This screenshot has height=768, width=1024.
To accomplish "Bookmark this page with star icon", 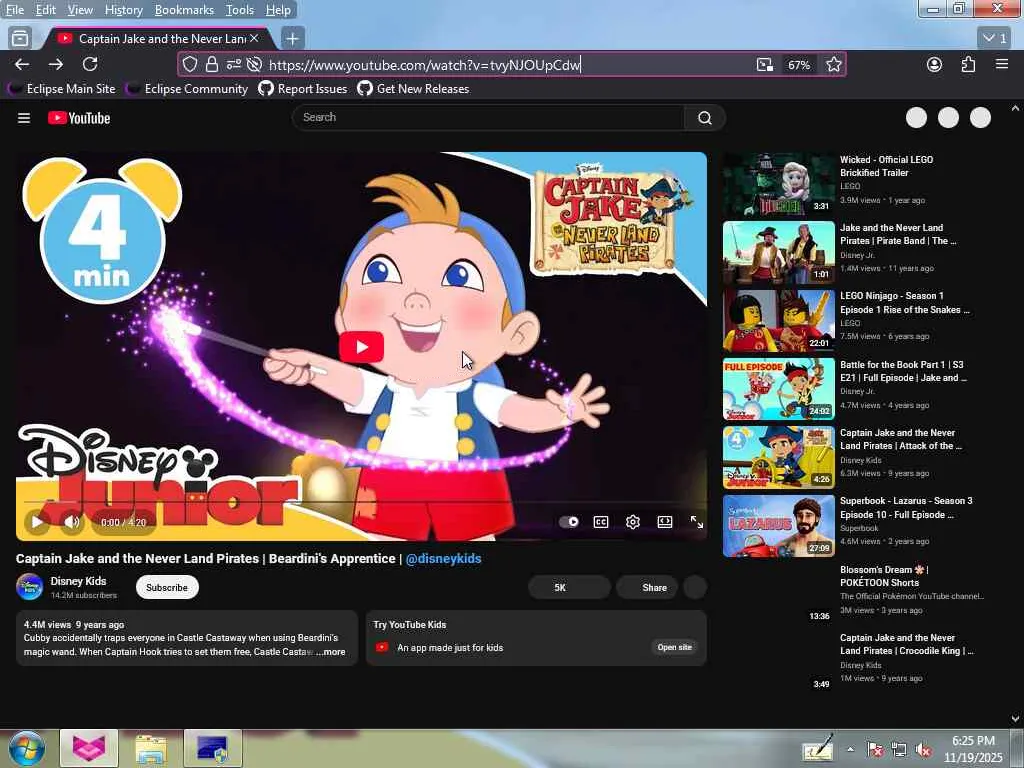I will [x=833, y=65].
